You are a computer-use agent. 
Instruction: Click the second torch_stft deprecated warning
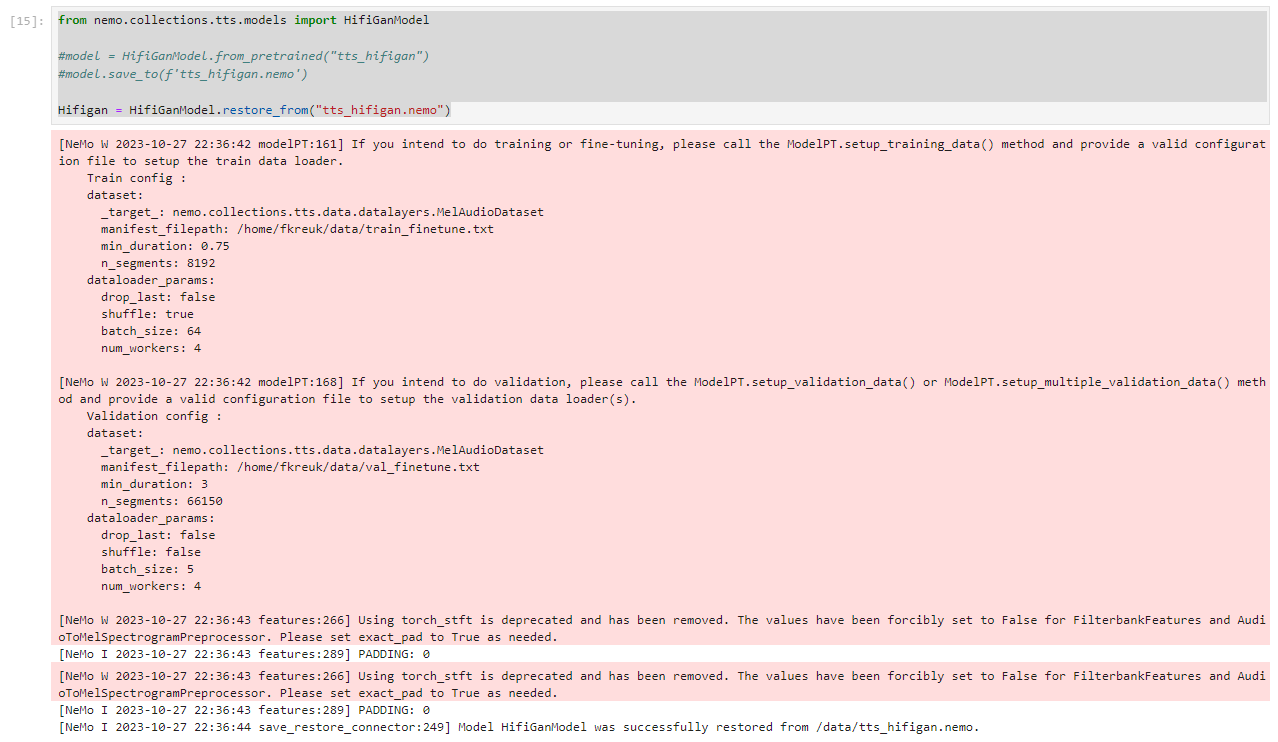click(662, 684)
